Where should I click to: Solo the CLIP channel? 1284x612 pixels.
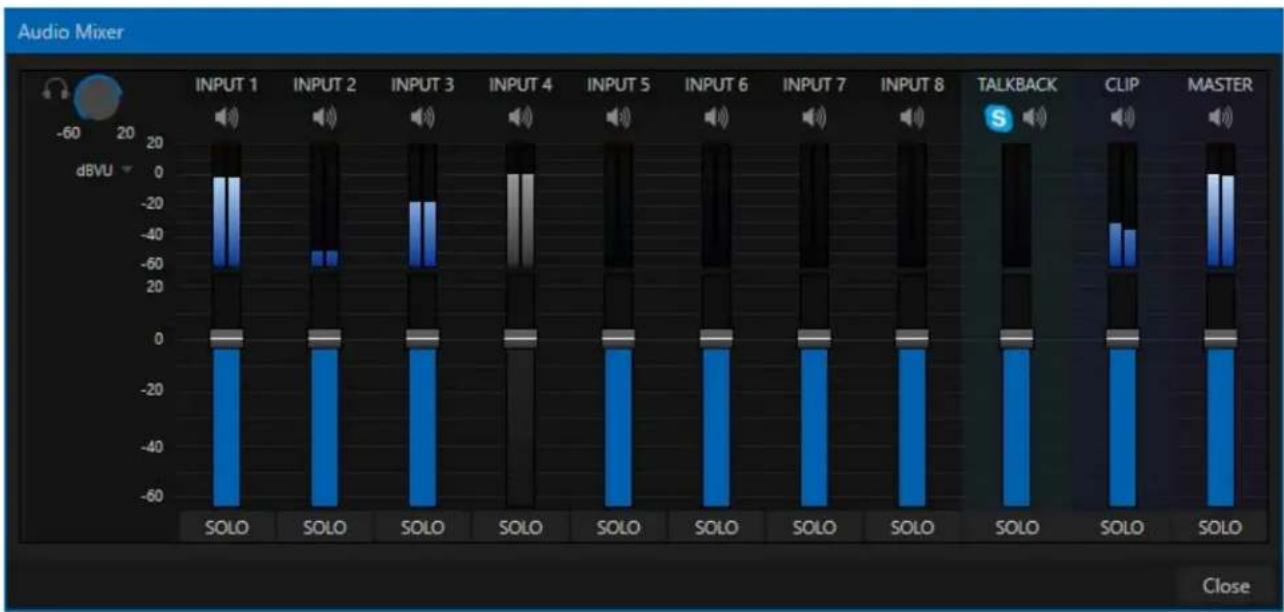(1123, 527)
